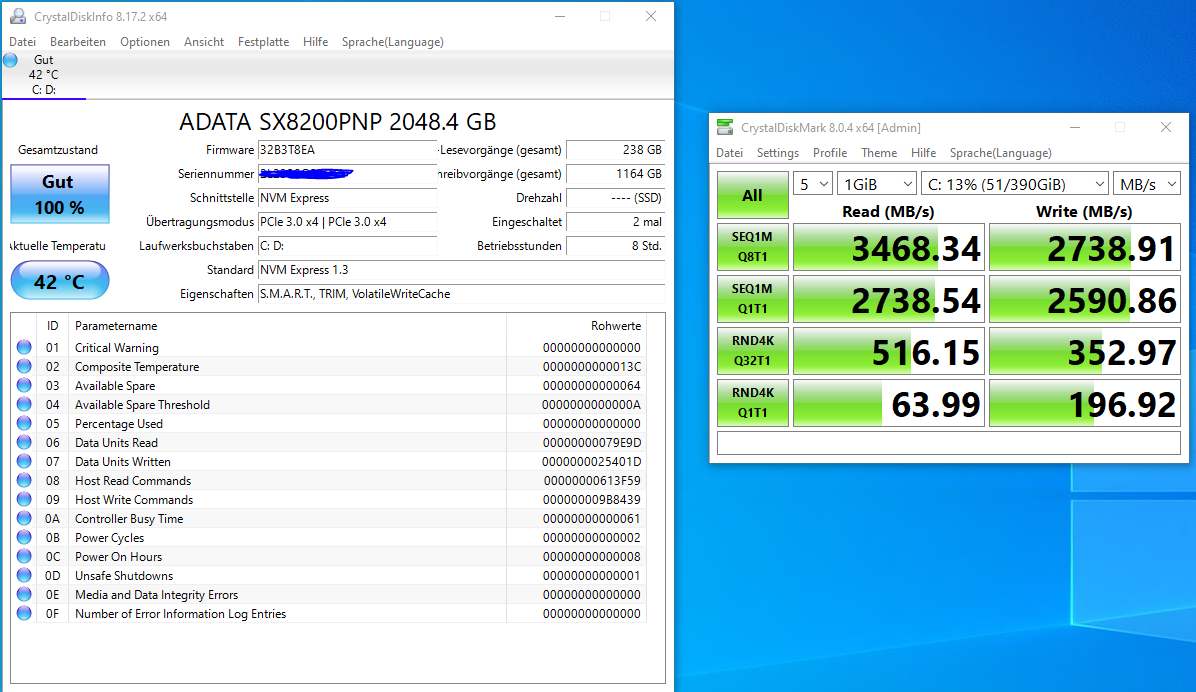Open Hilfe menu in CrystalDiskInfo
Viewport: 1196px width, 692px height.
click(315, 42)
